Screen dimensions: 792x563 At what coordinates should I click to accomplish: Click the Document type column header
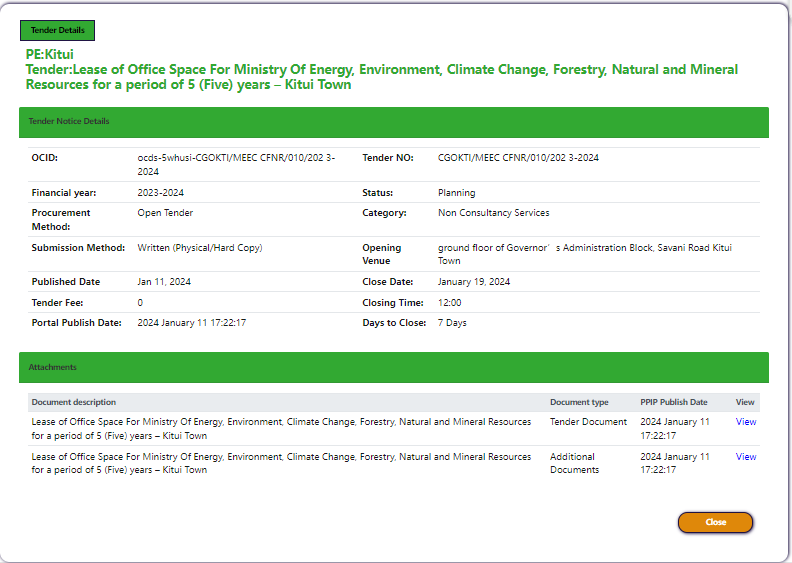click(x=579, y=402)
